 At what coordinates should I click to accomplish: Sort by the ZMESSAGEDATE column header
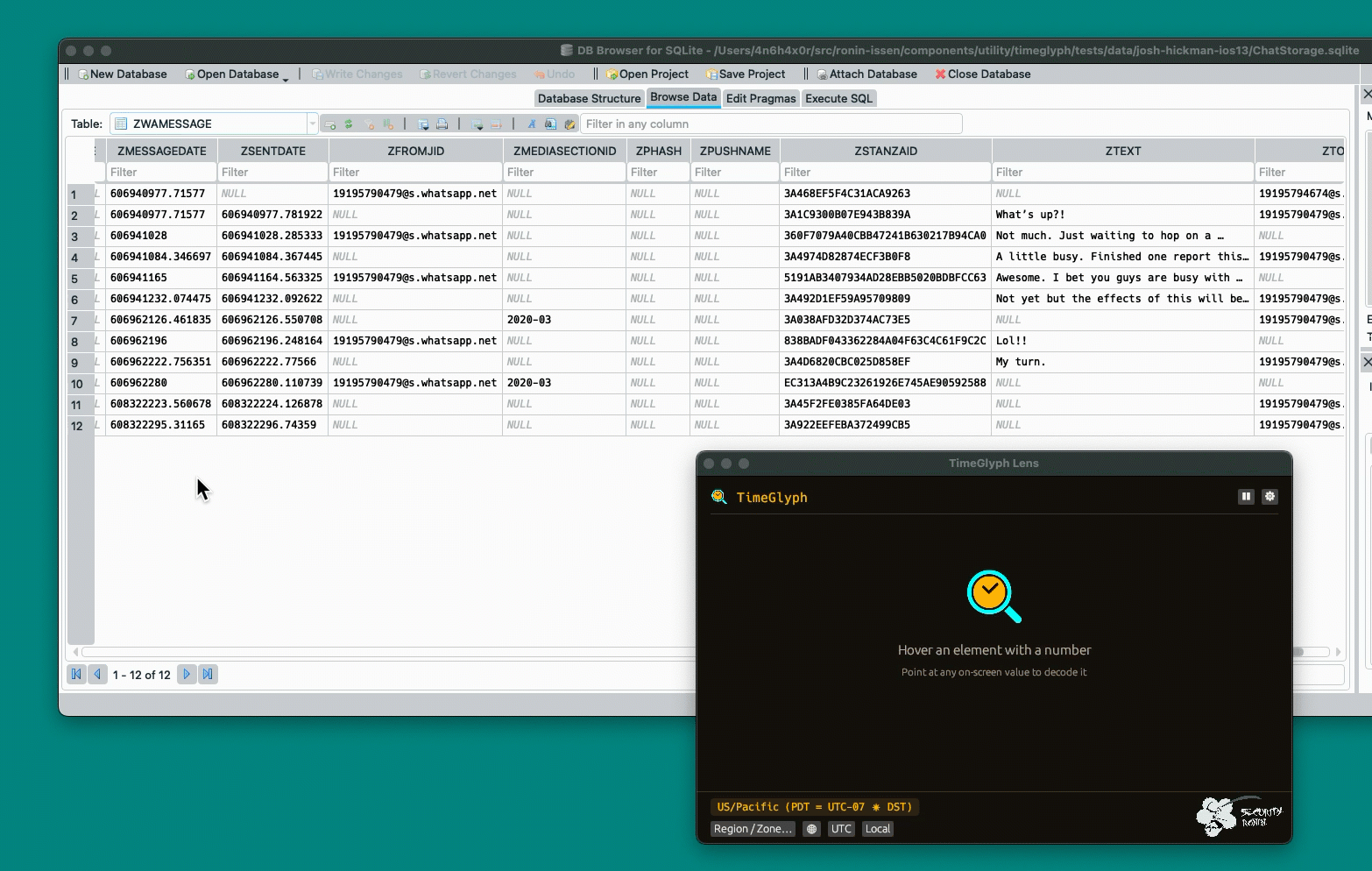click(162, 151)
